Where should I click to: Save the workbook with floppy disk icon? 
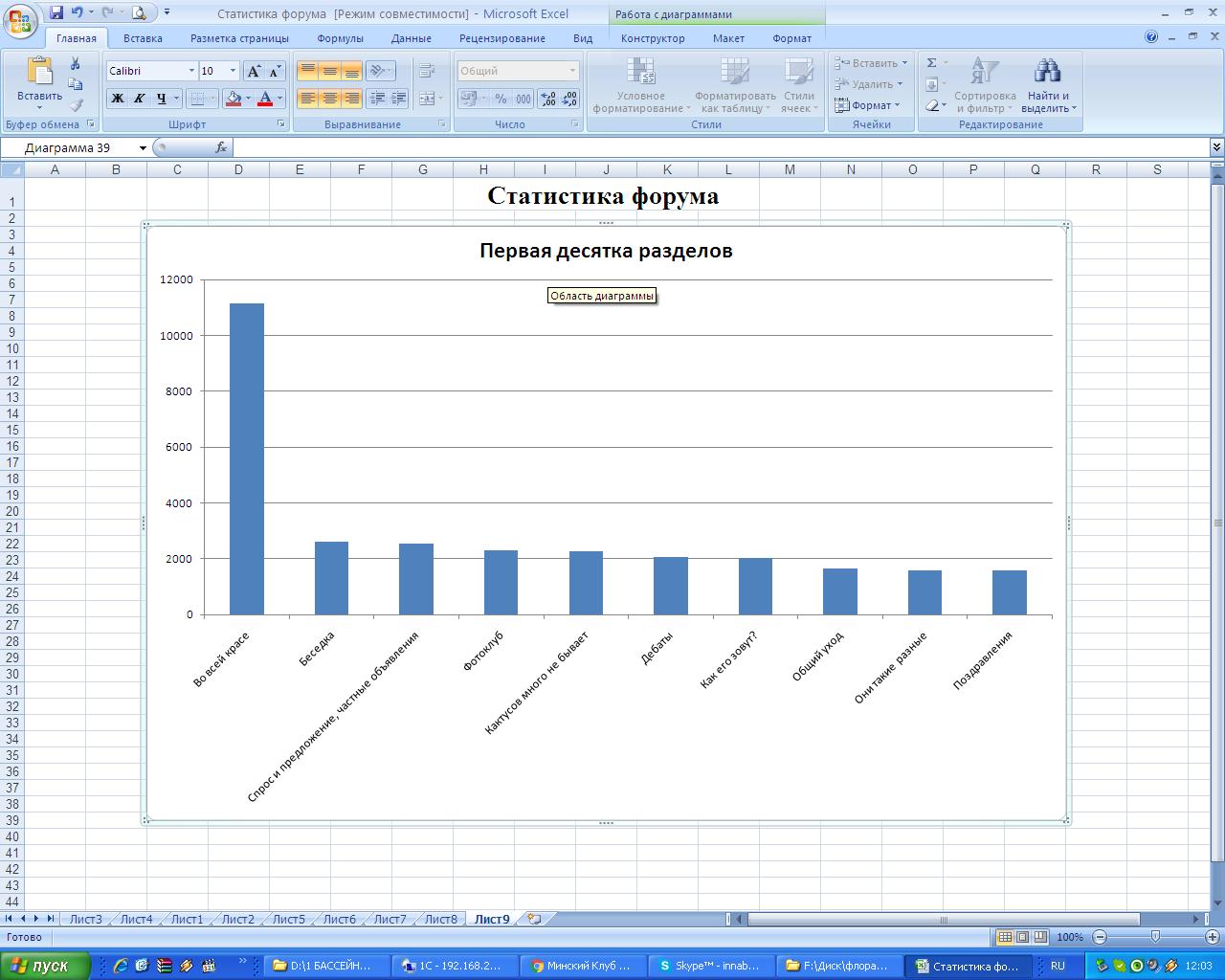(x=56, y=12)
